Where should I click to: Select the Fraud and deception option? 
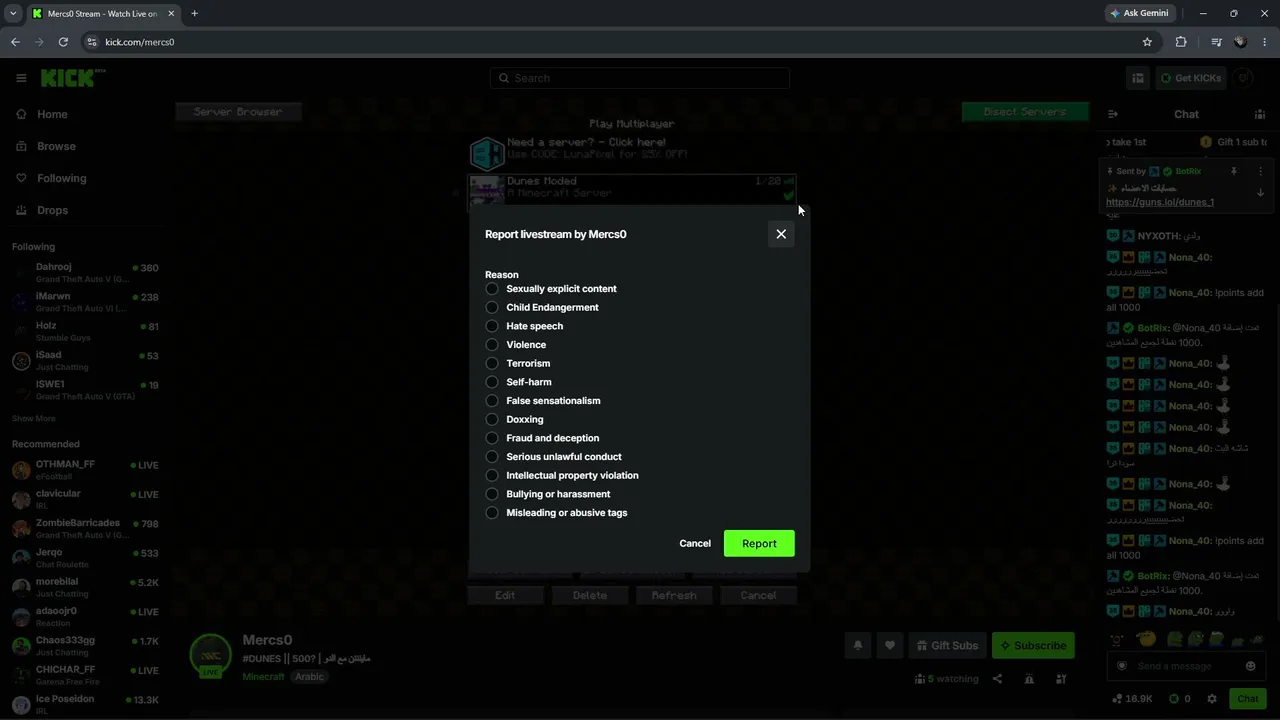coord(492,438)
